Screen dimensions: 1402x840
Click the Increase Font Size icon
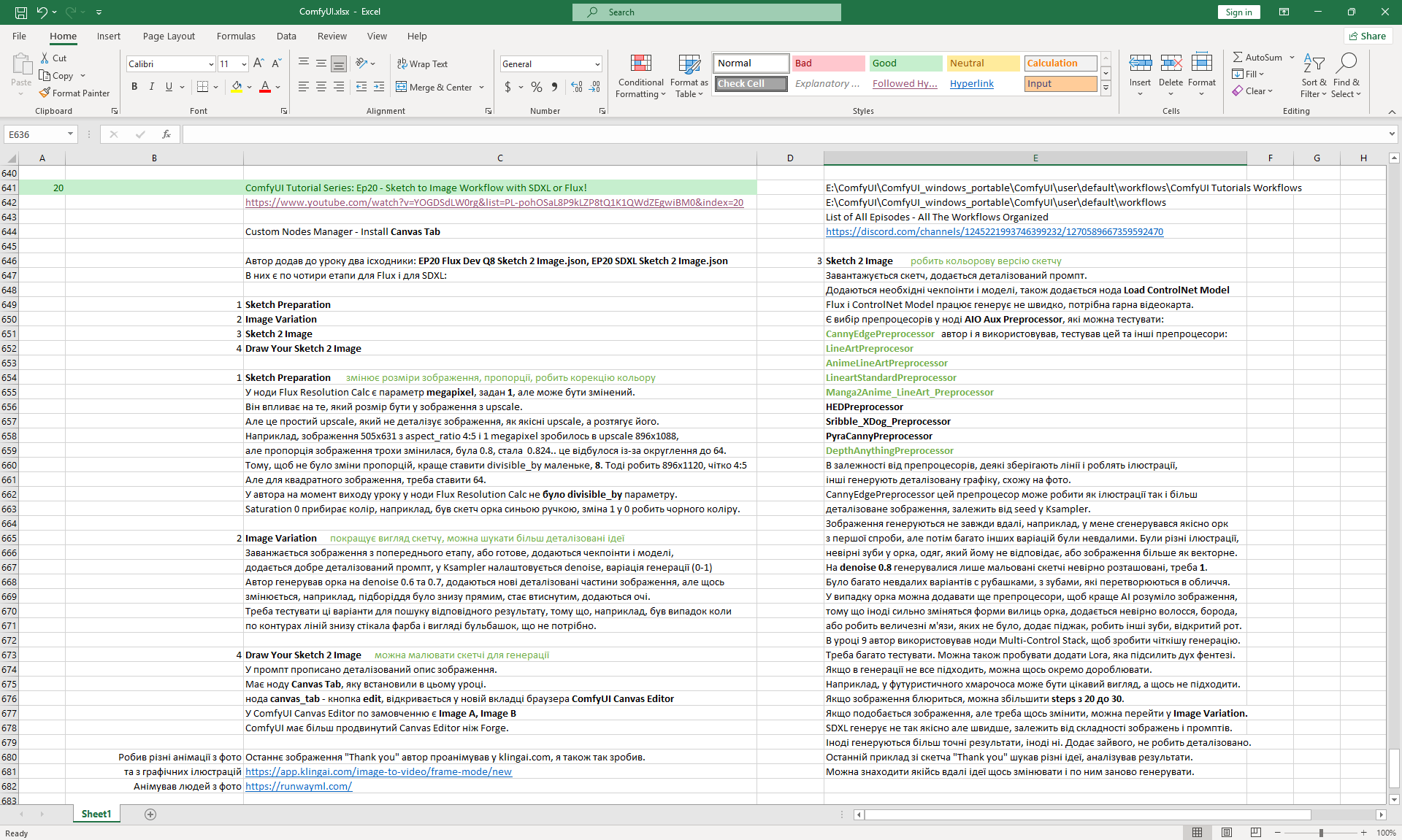tap(258, 63)
